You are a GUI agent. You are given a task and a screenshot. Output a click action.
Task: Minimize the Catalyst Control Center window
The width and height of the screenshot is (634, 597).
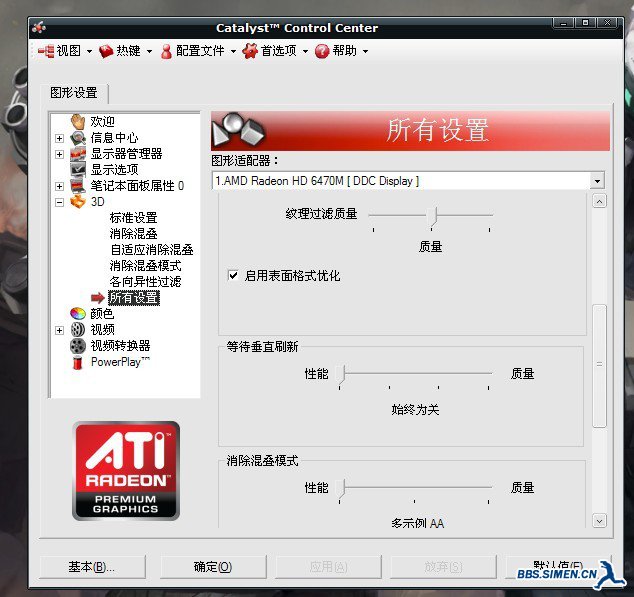tap(564, 23)
